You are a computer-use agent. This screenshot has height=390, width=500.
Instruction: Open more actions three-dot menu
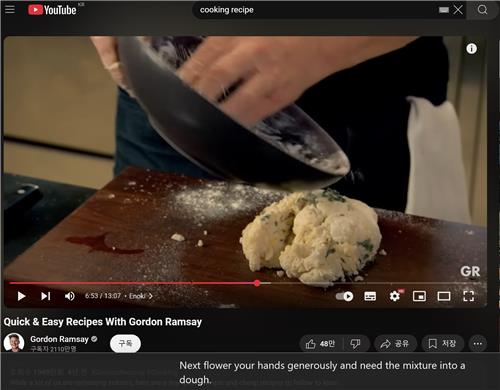tap(478, 344)
